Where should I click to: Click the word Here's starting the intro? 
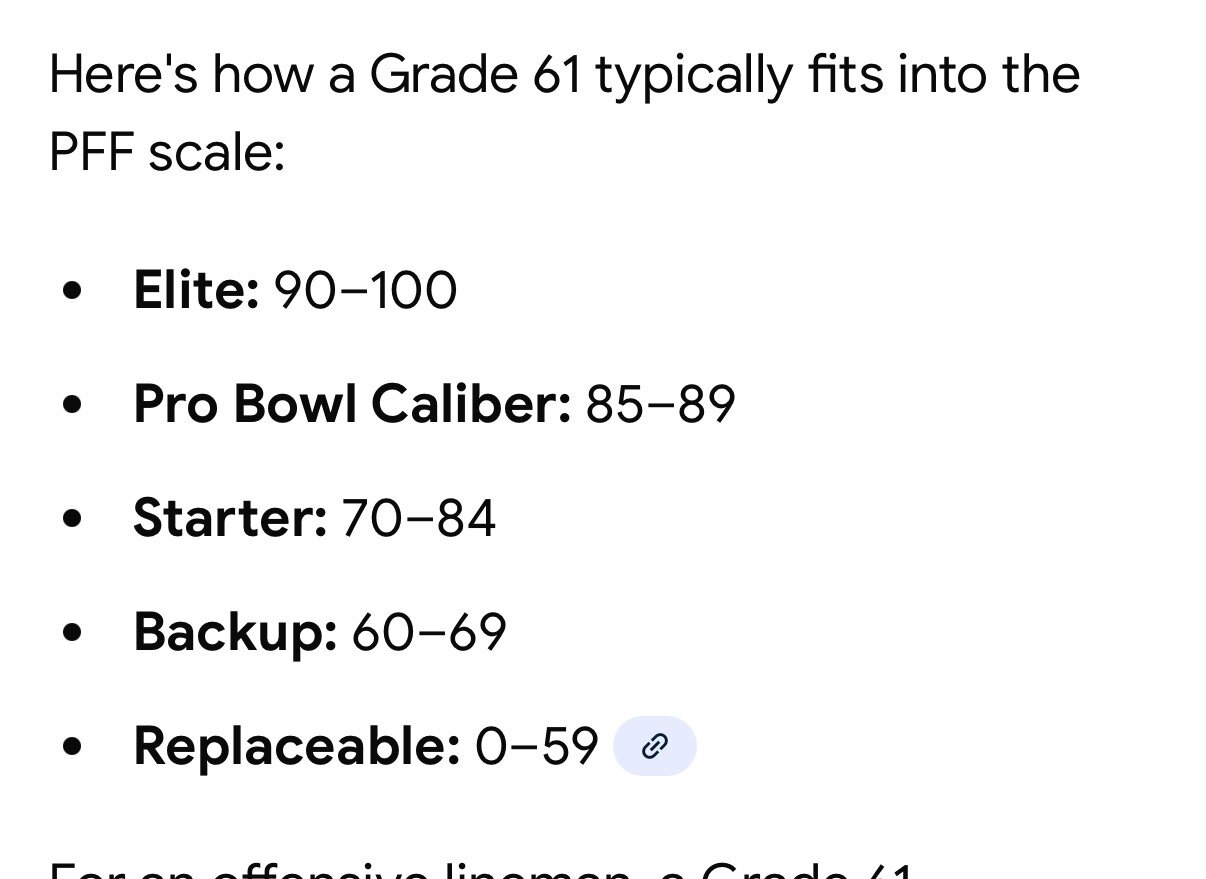point(123,76)
